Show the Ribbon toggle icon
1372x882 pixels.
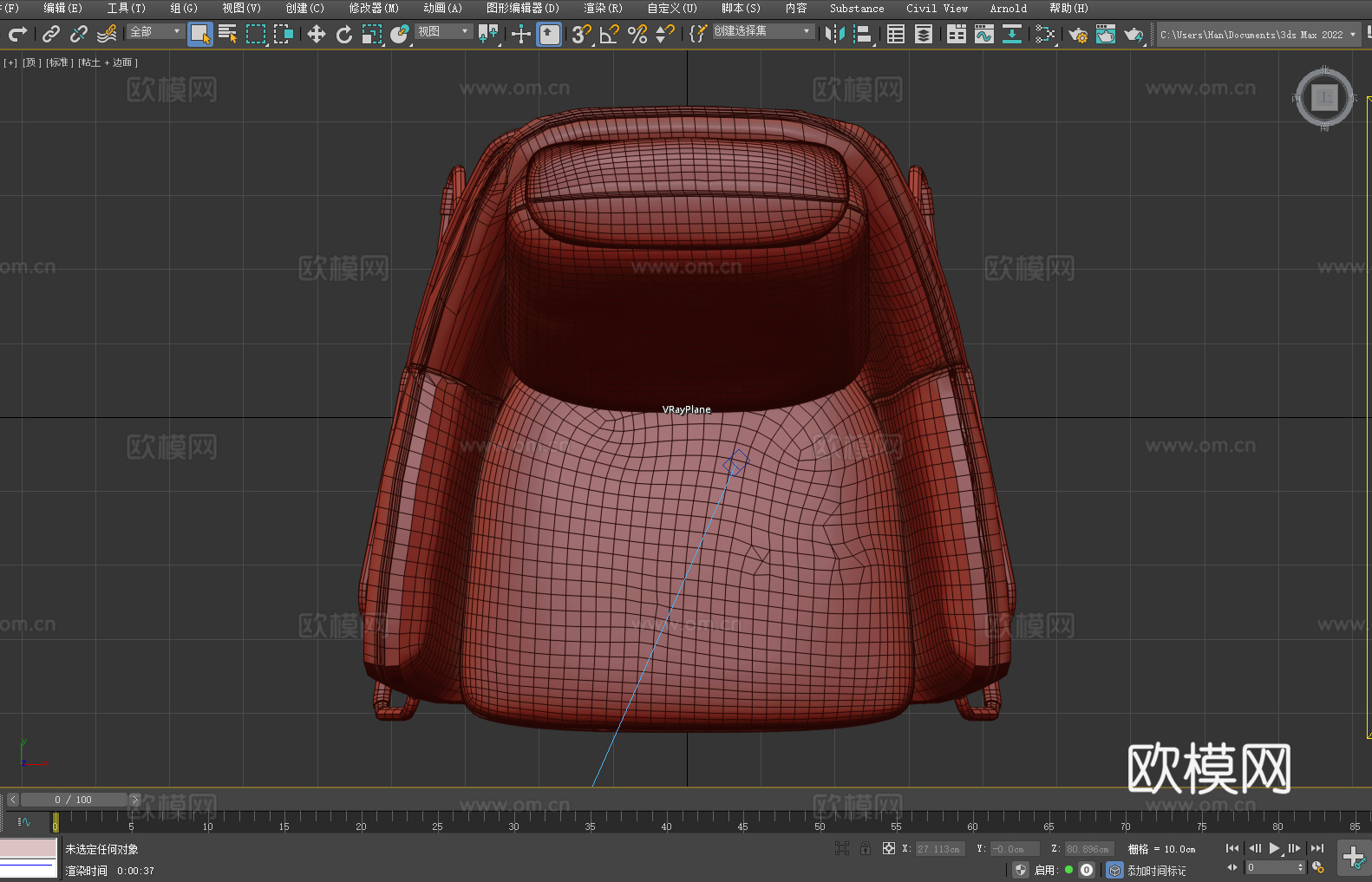[x=957, y=34]
